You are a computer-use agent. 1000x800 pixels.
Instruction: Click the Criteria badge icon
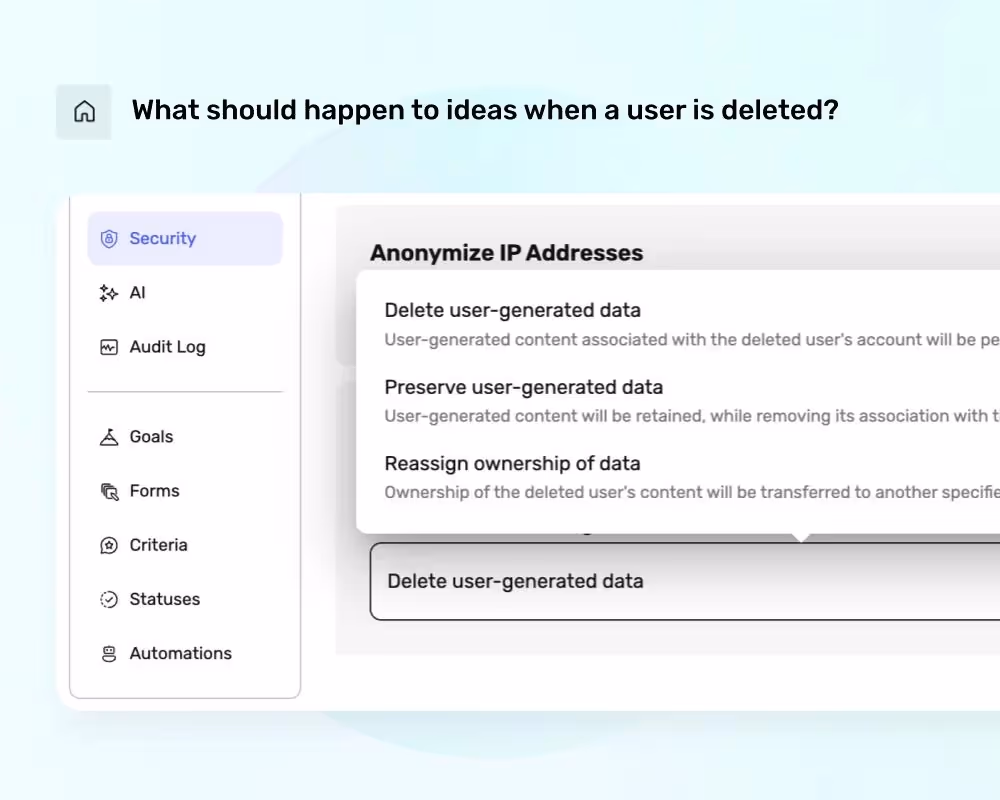108,544
